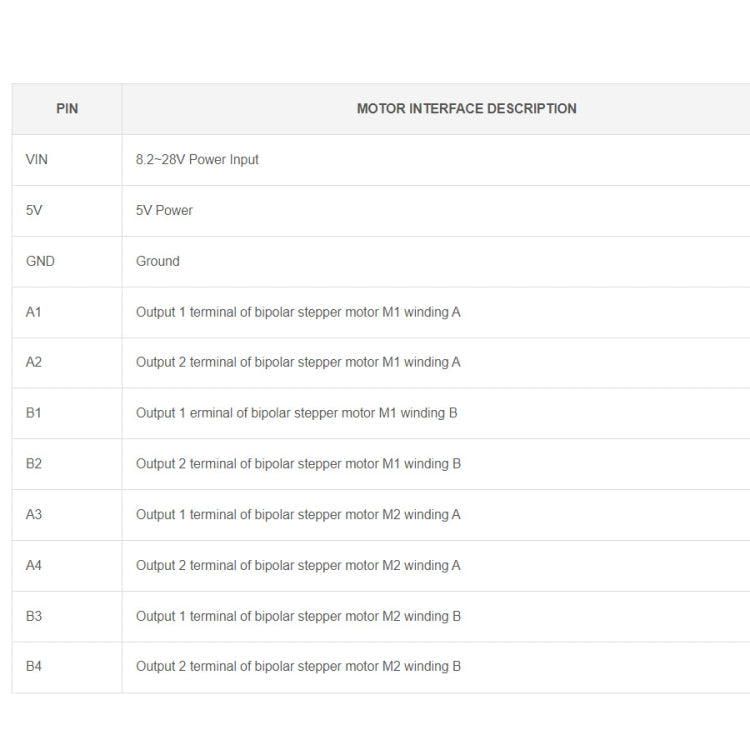Select the B3 pin cell
The image size is (750, 750).
(34, 617)
